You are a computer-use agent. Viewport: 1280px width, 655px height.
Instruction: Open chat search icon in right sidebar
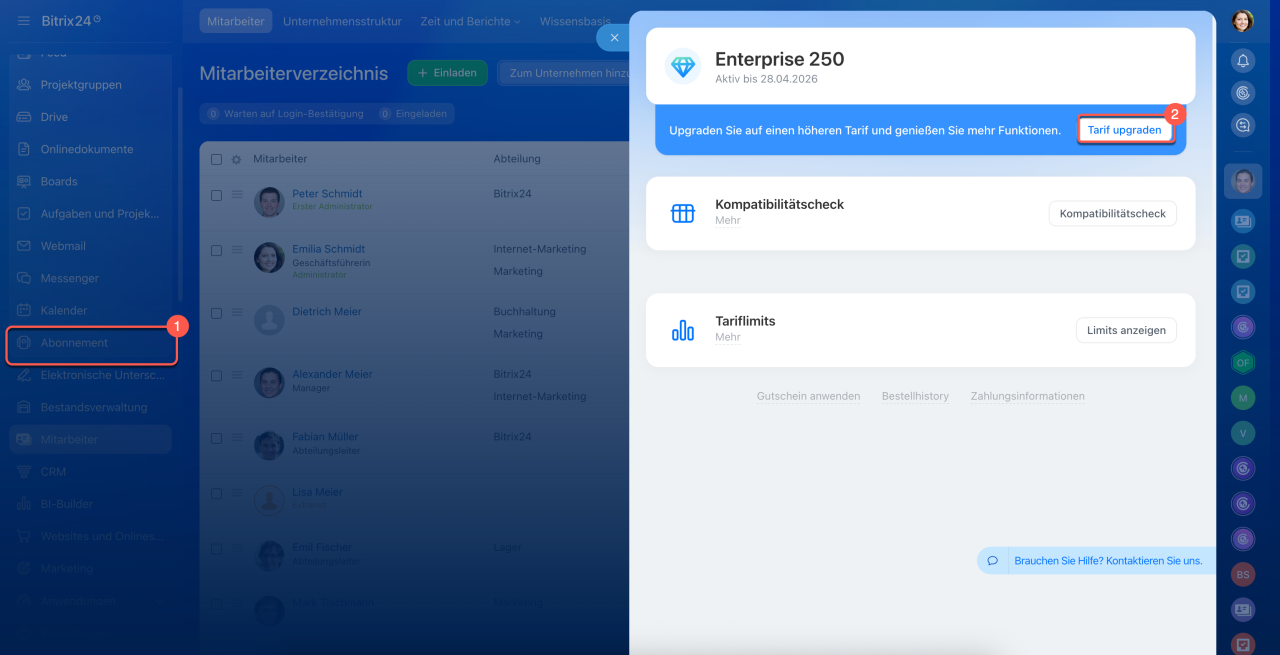(x=1243, y=125)
